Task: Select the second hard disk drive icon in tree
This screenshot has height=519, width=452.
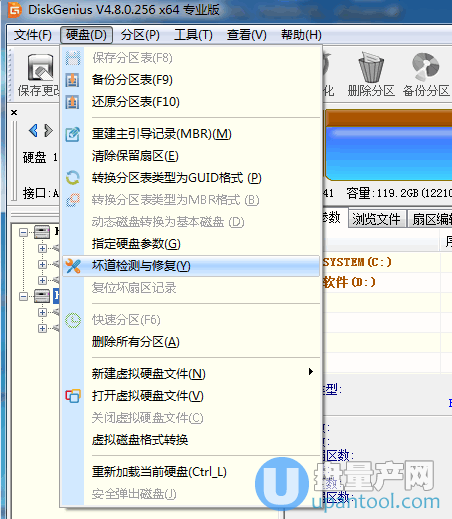Action: (x=42, y=296)
